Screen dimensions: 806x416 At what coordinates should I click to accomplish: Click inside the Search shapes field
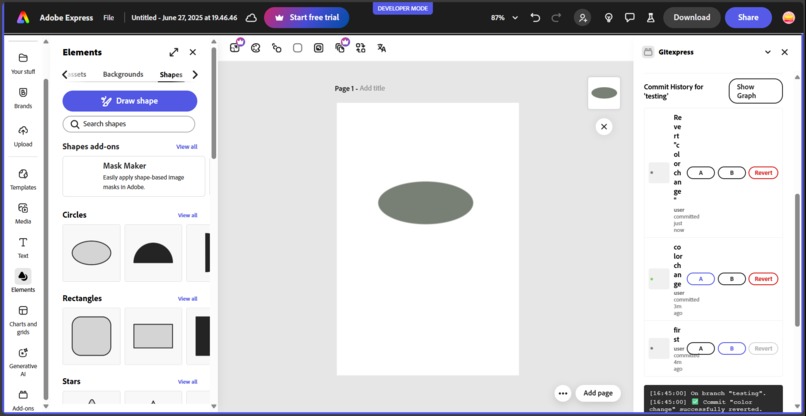pyautogui.click(x=129, y=124)
